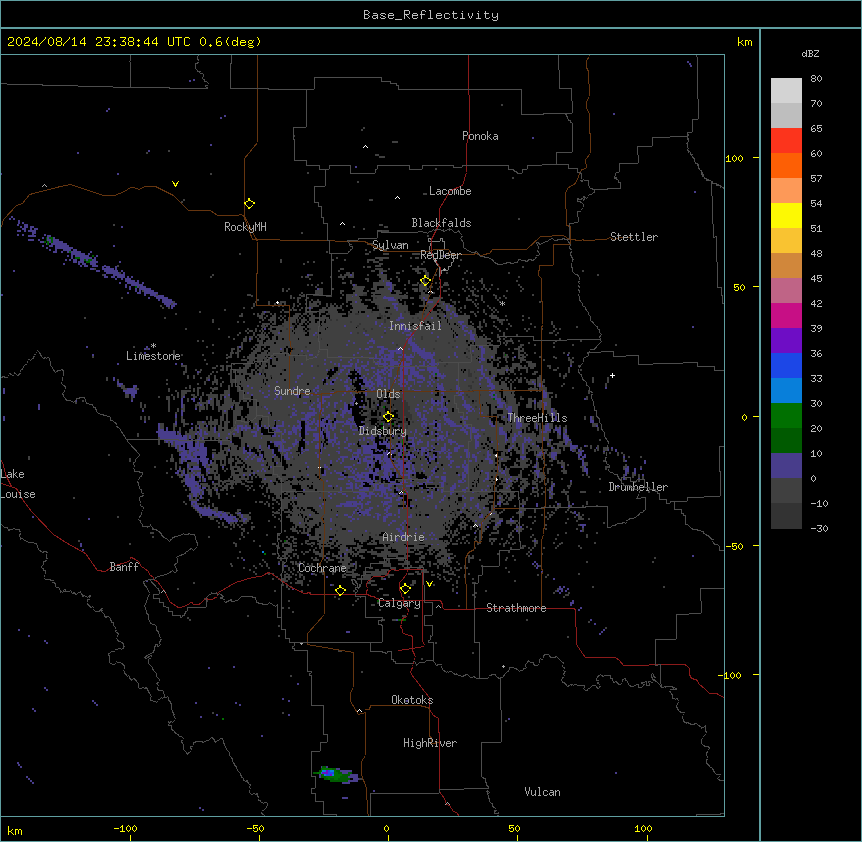Click the Olds label

pyautogui.click(x=388, y=394)
